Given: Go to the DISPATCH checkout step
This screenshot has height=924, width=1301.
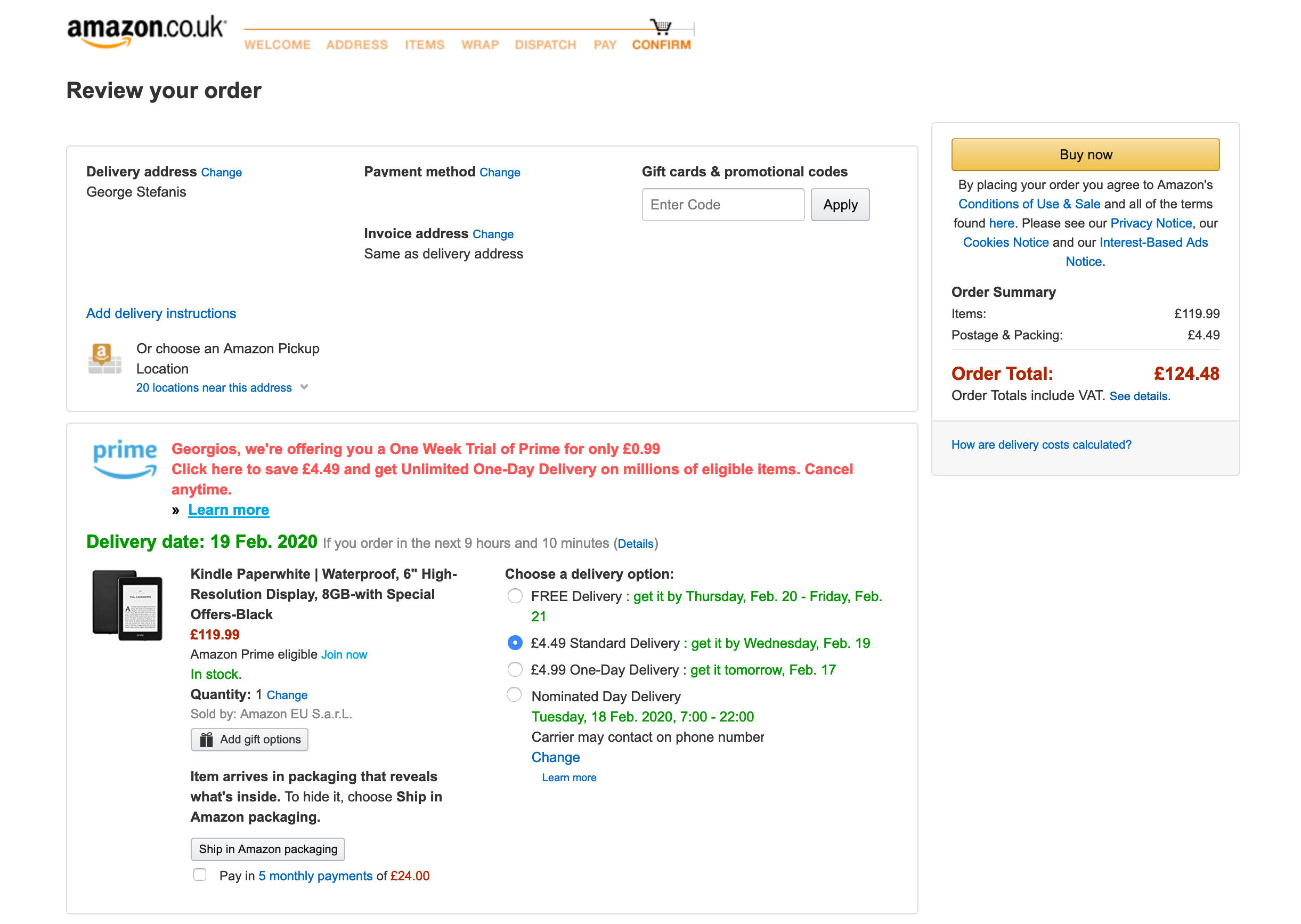Looking at the screenshot, I should pyautogui.click(x=545, y=44).
